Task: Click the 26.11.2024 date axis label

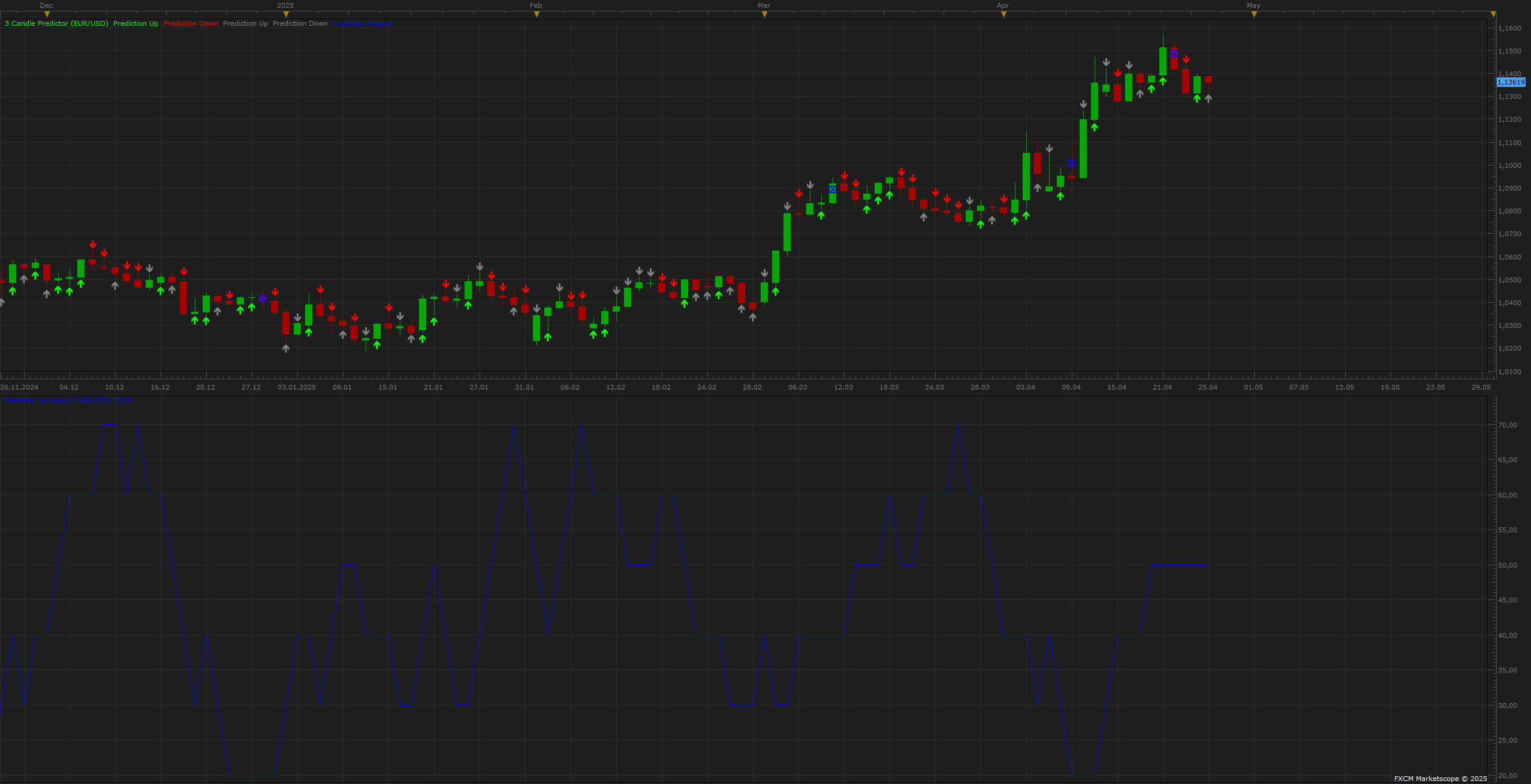Action: (x=19, y=387)
